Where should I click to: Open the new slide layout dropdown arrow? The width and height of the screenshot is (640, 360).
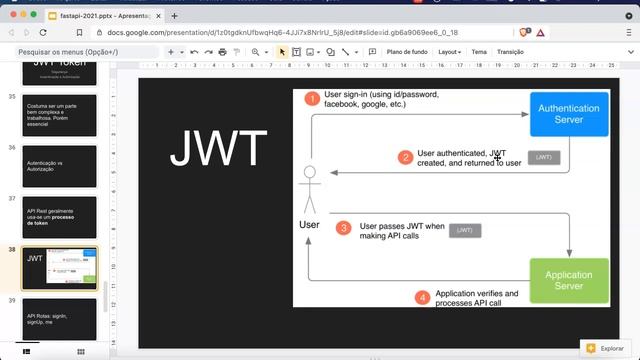[182, 52]
